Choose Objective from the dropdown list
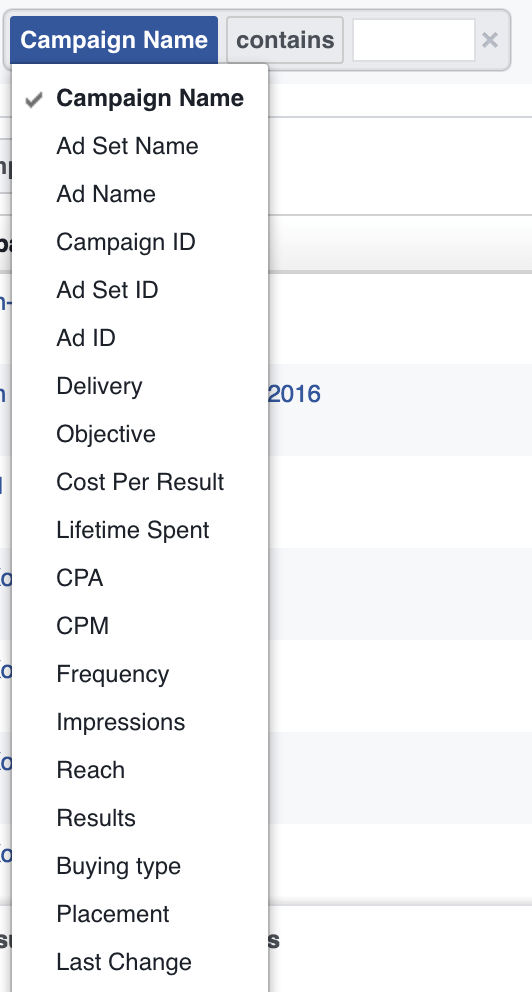This screenshot has width=532, height=992. point(140,434)
